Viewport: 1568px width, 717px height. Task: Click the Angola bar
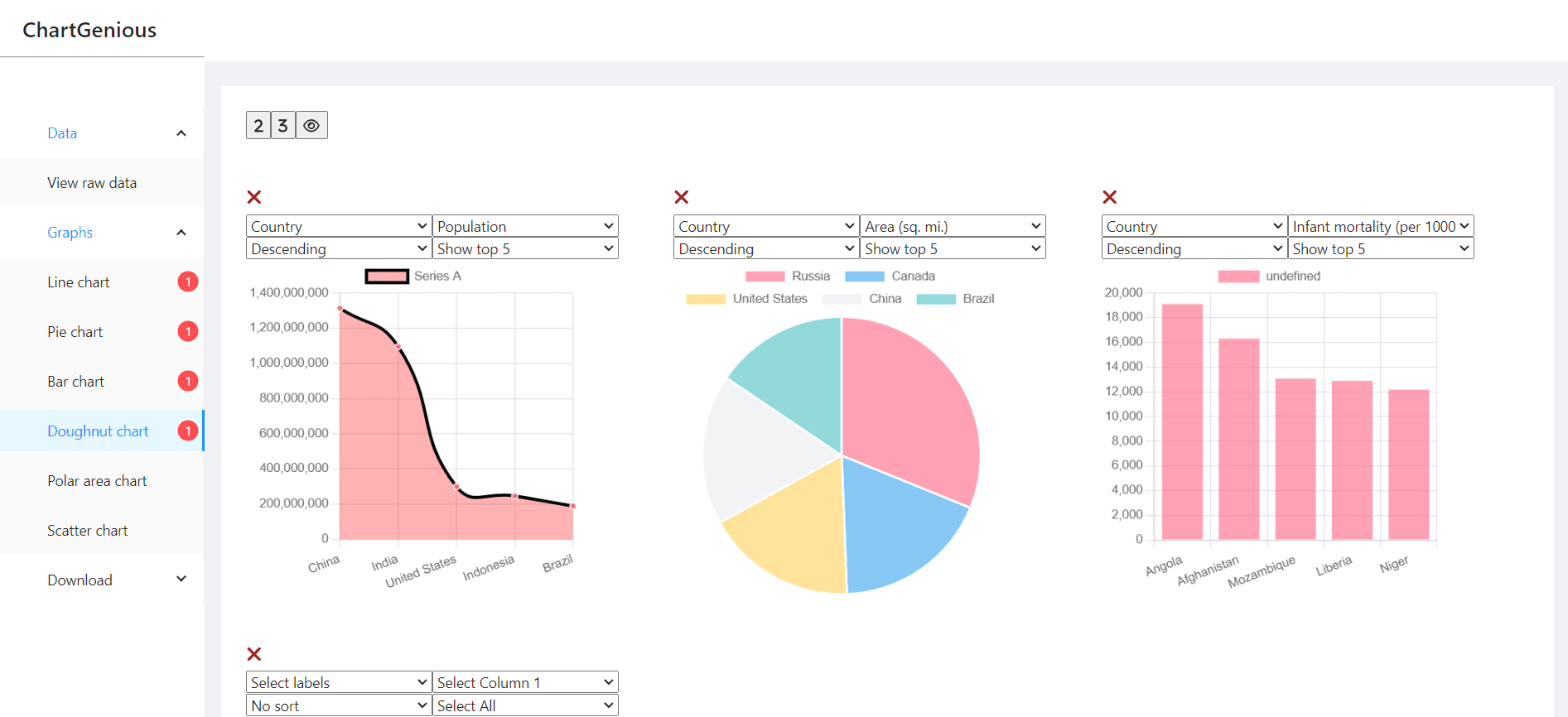[x=1182, y=422]
